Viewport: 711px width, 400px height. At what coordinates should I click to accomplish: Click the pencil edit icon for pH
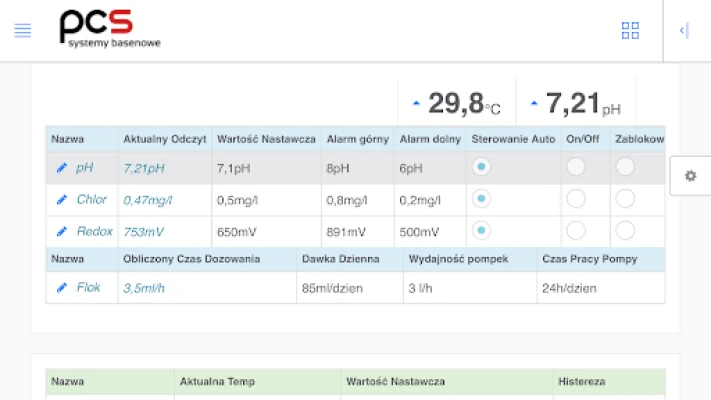[x=62, y=168]
